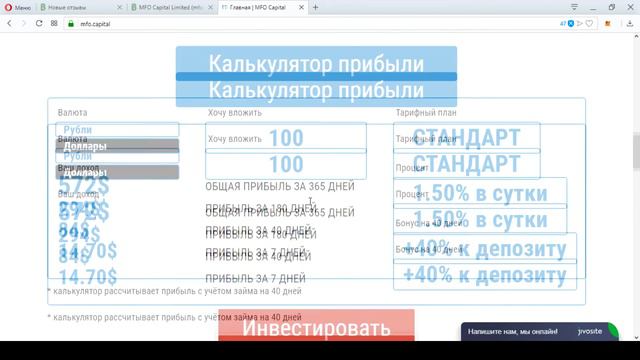
Task: Close the Новые отзывы tab
Action: pyautogui.click(x=120, y=7)
